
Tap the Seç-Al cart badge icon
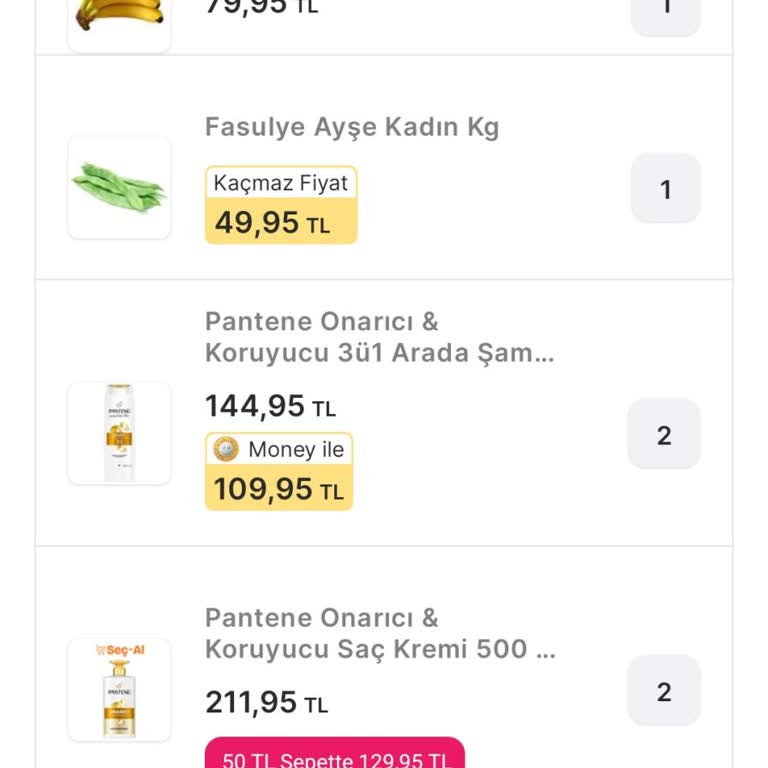click(x=119, y=650)
